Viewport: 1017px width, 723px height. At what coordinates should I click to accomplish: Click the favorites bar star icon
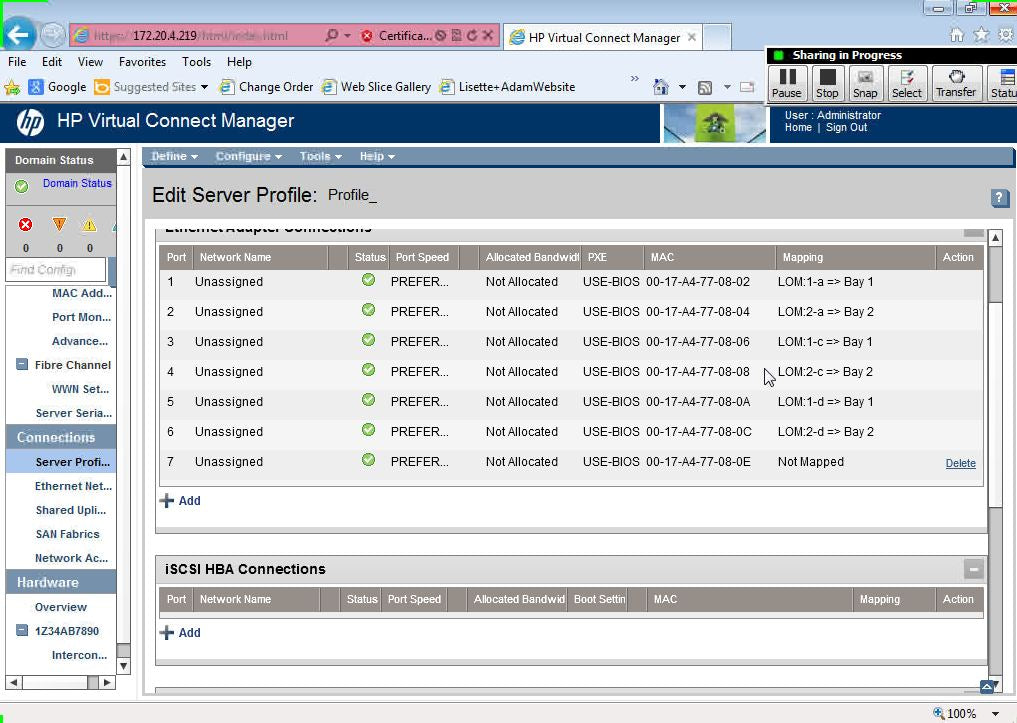coord(12,87)
